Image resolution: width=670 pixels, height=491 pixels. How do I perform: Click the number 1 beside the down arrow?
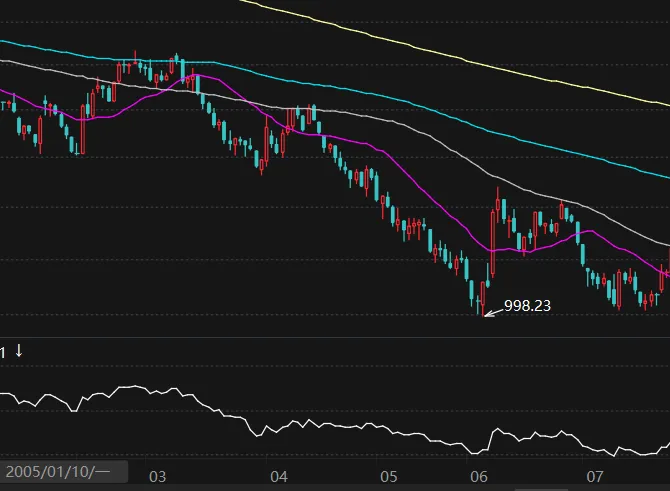pos(3,352)
